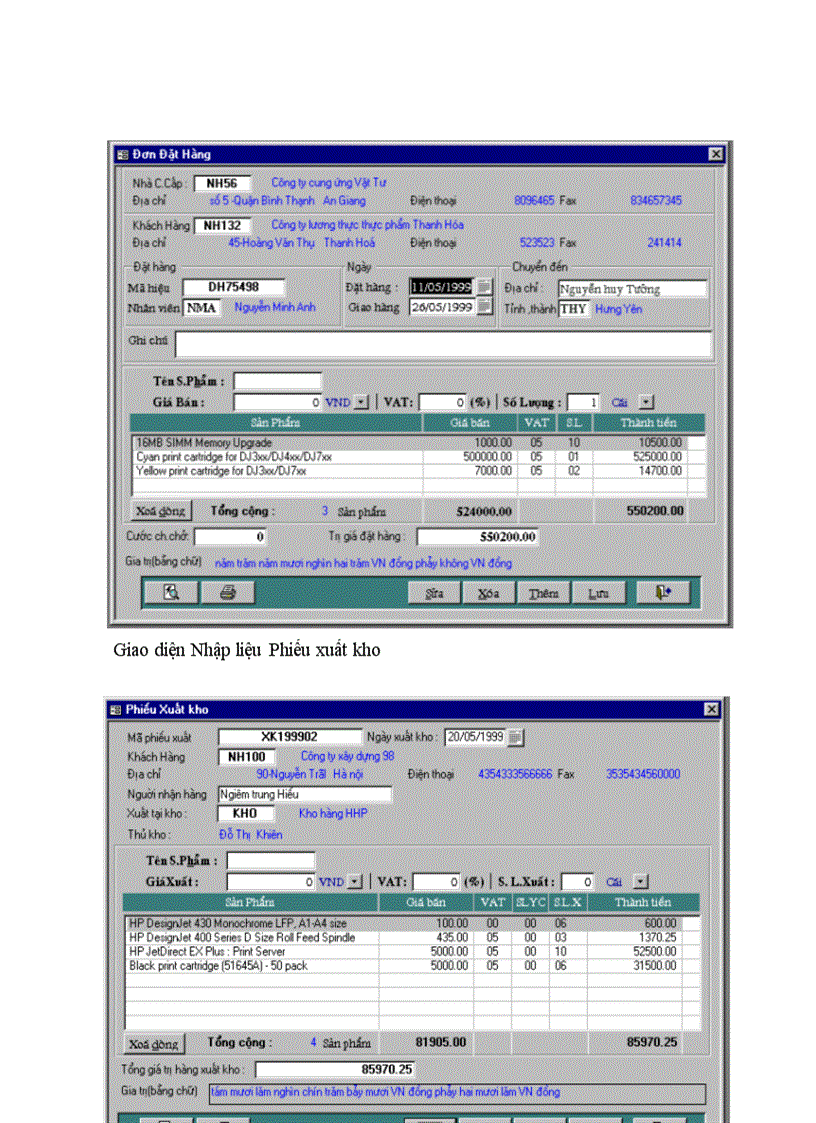Open the calendar picker next to Ngày xuất kho
Screen dimensions: 816x1123
tap(514, 737)
